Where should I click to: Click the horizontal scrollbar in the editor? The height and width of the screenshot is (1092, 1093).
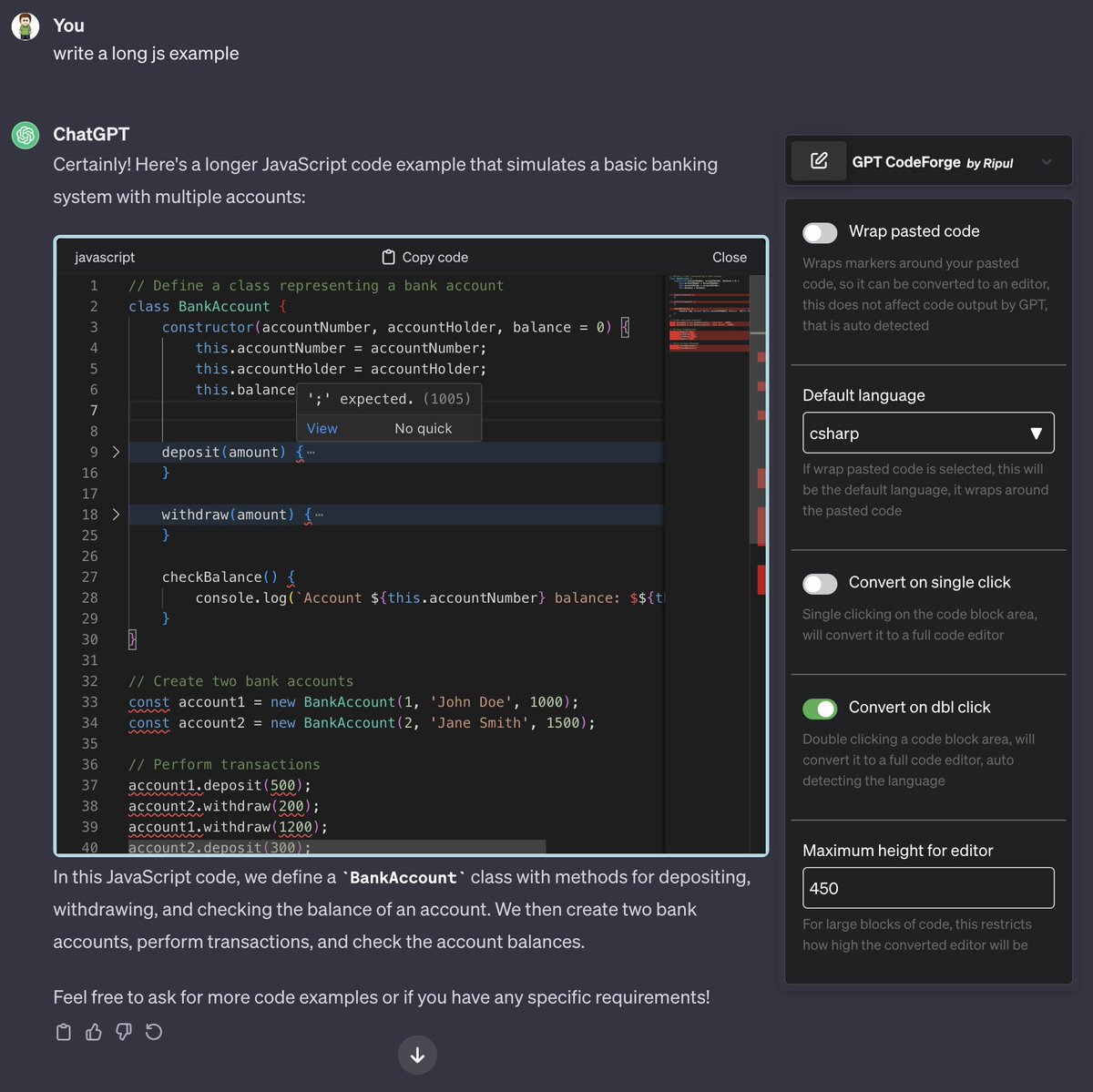(x=336, y=847)
